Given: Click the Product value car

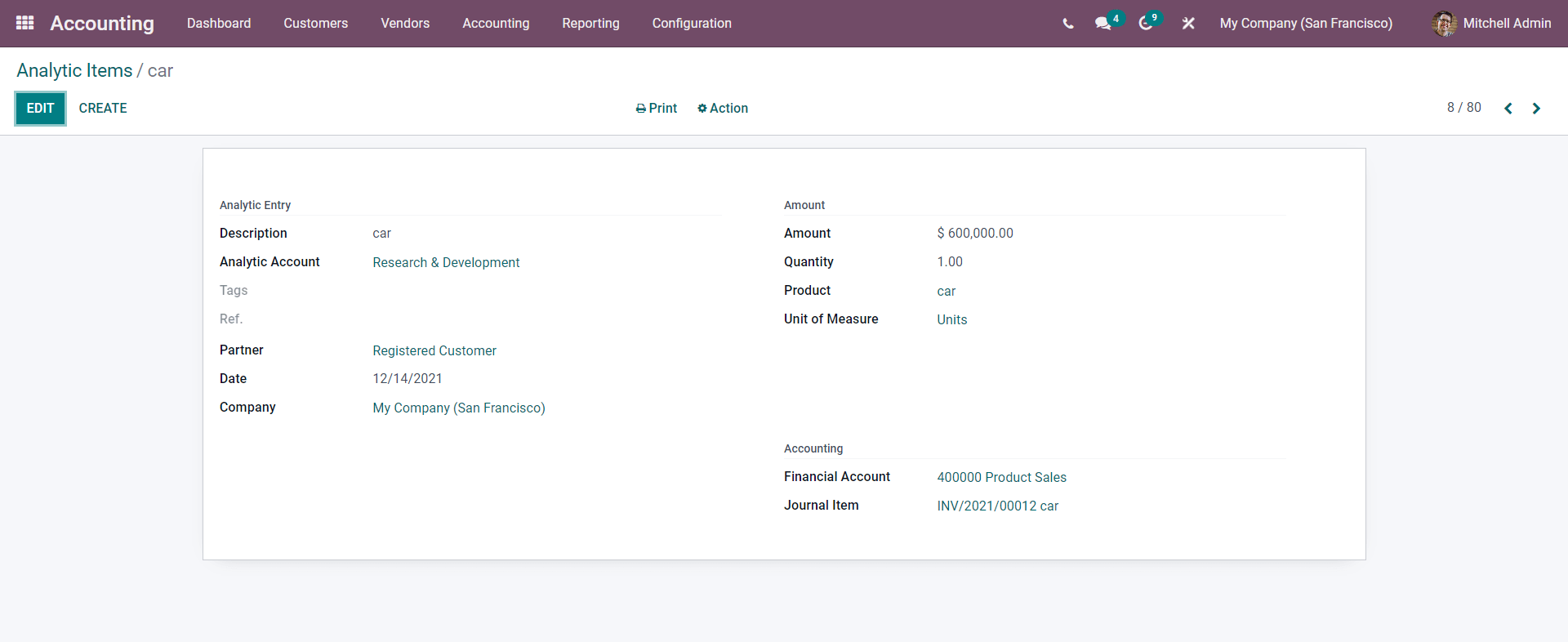Looking at the screenshot, I should coord(947,292).
